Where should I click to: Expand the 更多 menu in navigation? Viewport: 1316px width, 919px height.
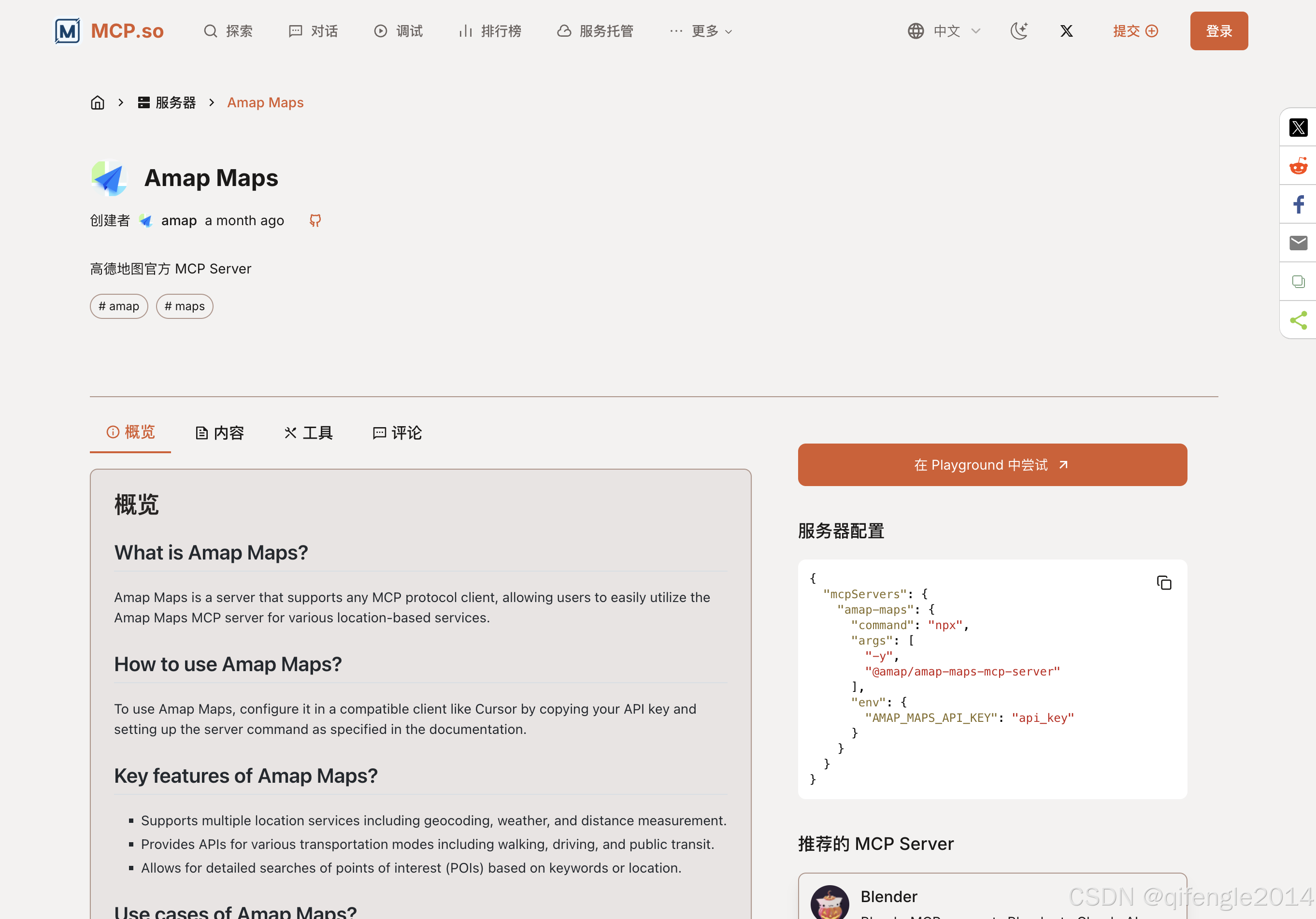[701, 31]
